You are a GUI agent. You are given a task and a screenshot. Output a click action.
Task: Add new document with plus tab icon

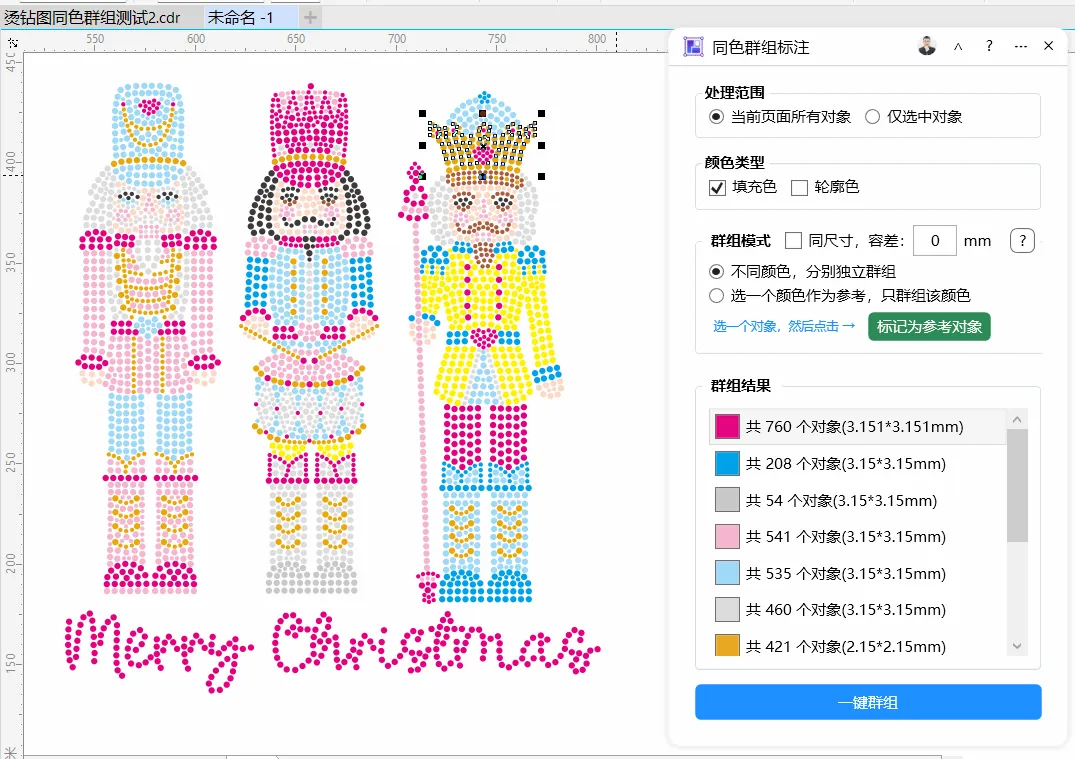point(310,17)
